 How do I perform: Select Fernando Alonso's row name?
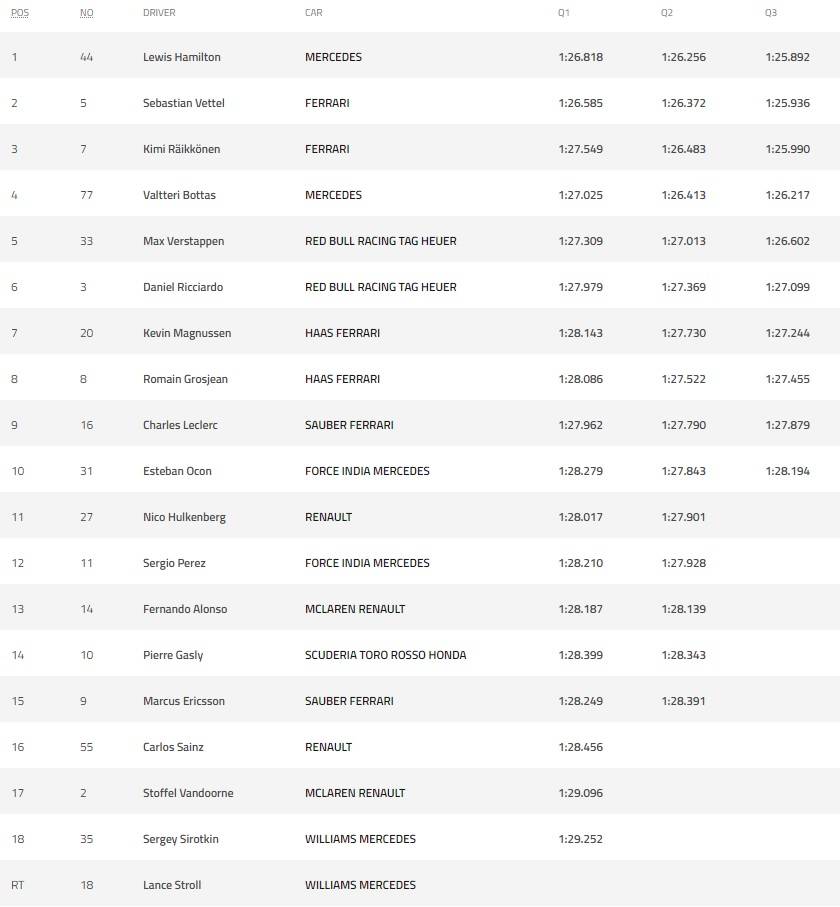185,609
